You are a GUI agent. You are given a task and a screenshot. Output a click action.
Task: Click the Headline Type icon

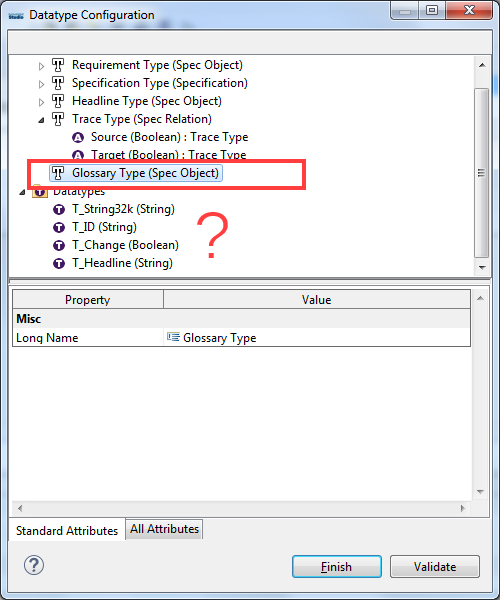58,101
